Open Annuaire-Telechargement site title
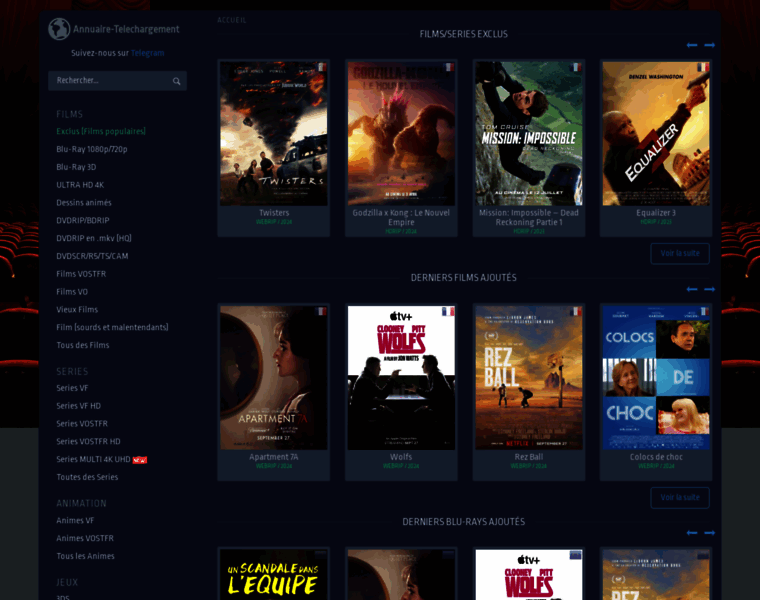Image resolution: width=760 pixels, height=600 pixels. [x=126, y=29]
